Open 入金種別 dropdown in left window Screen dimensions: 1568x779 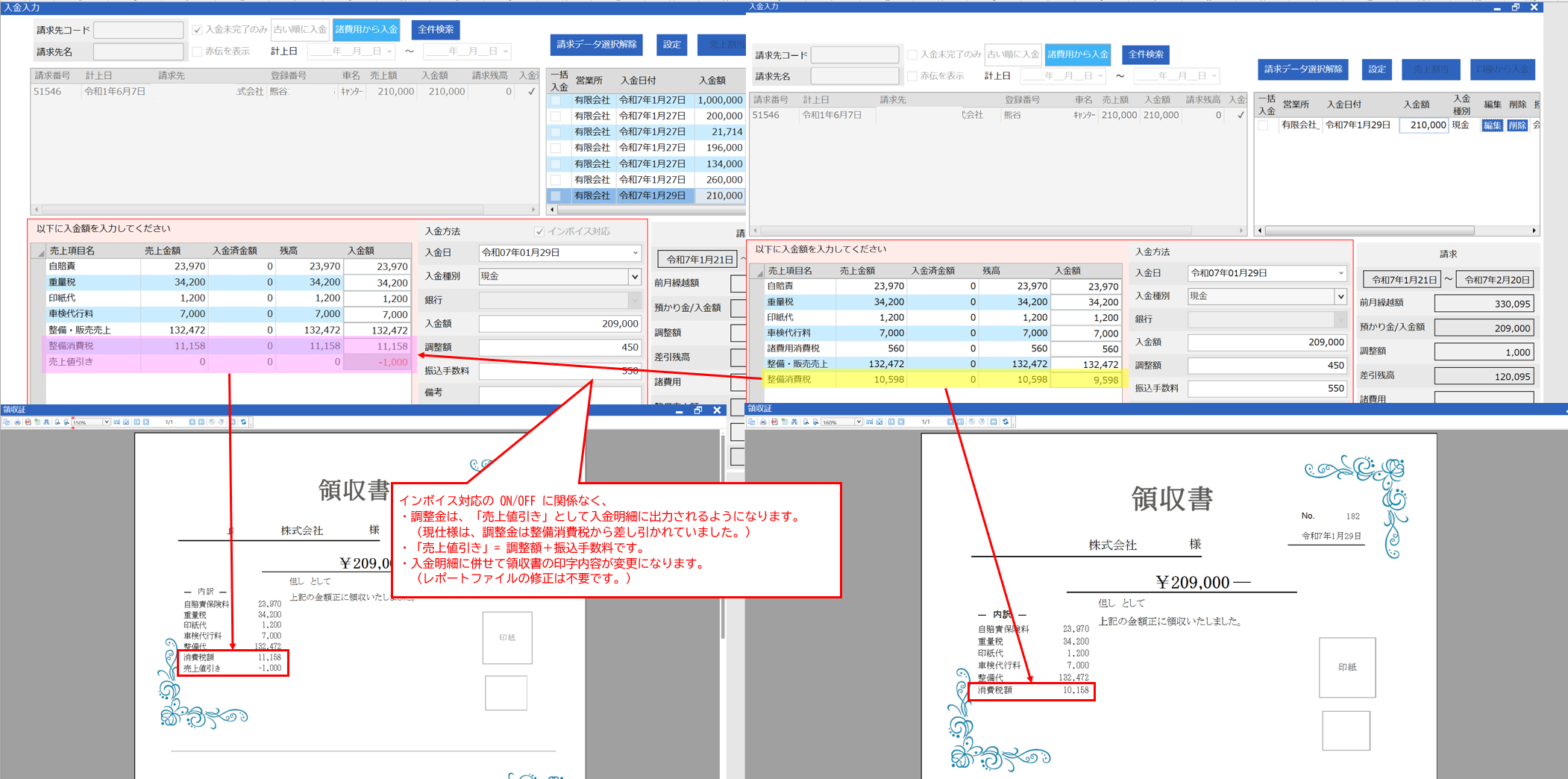[x=634, y=277]
